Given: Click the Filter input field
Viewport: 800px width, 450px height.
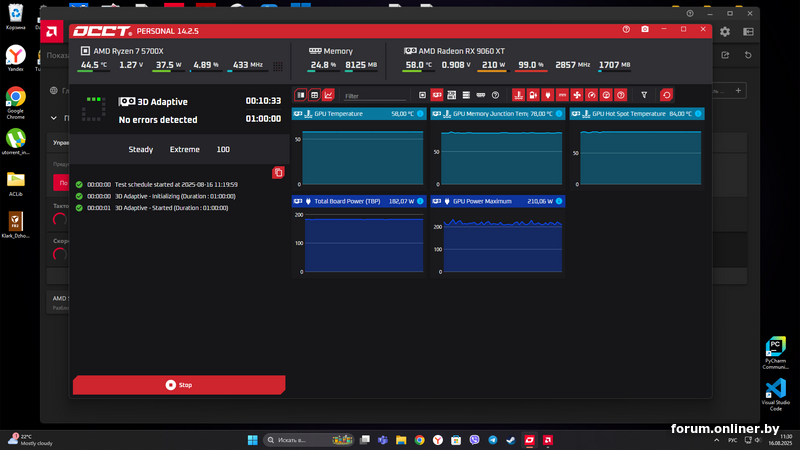Looking at the screenshot, I should 375,96.
